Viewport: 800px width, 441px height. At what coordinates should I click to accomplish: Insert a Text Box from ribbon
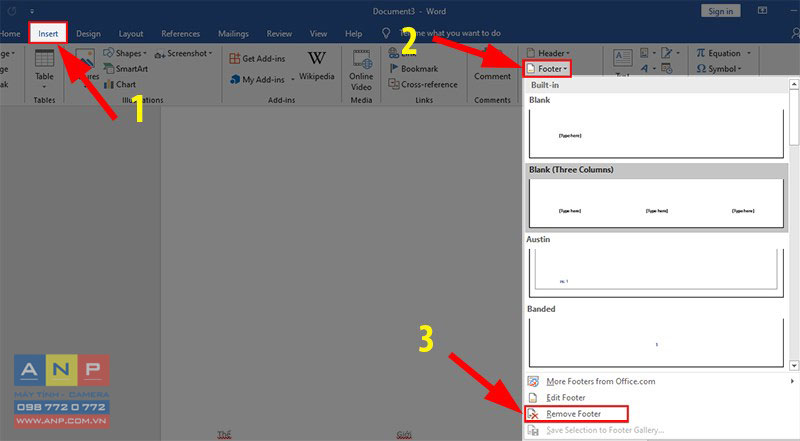[x=622, y=62]
